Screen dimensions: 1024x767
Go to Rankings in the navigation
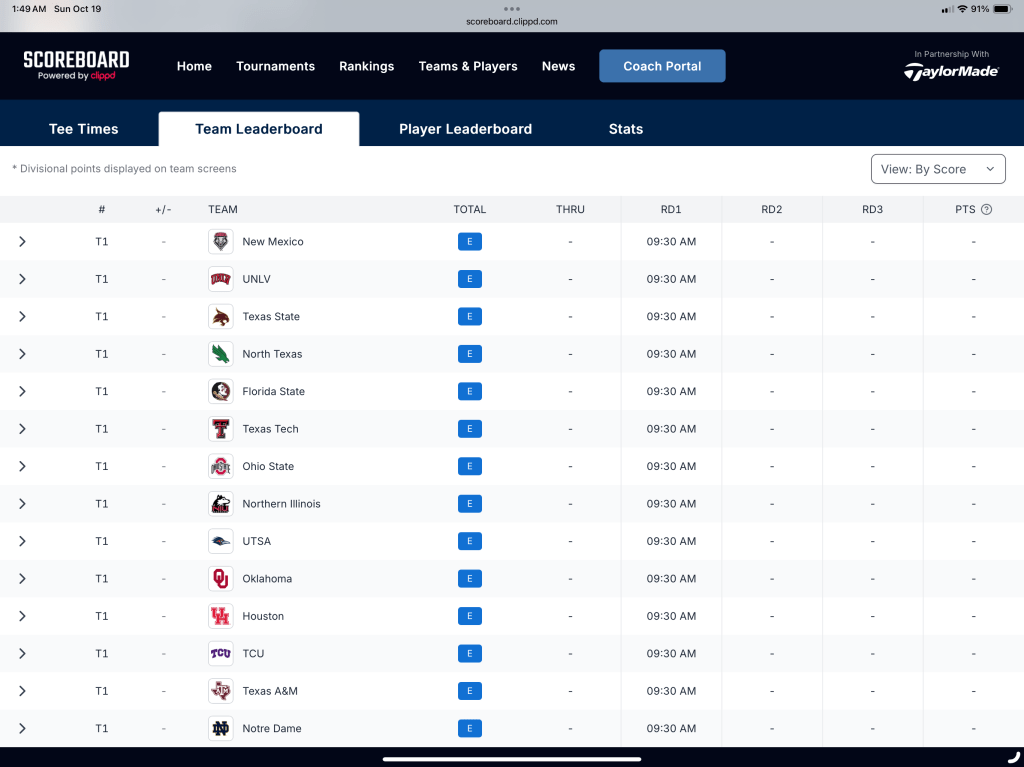(366, 66)
